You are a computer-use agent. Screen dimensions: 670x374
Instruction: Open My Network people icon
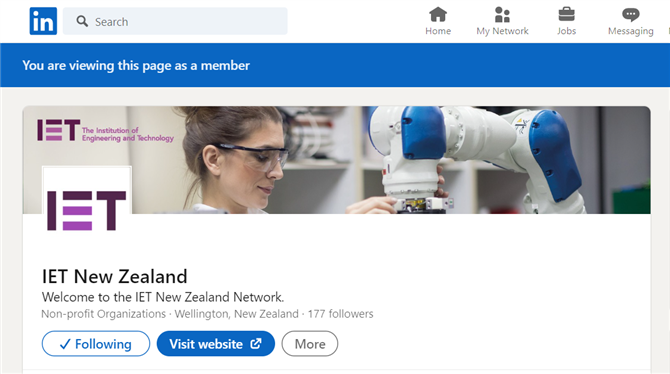pos(502,15)
